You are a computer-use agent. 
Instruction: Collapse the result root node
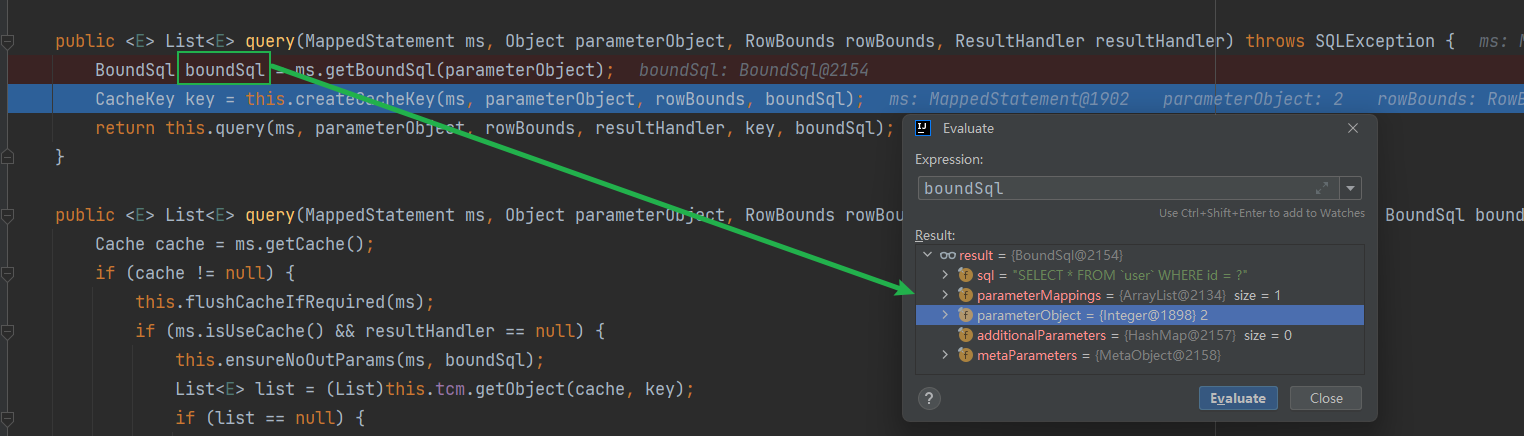(928, 256)
